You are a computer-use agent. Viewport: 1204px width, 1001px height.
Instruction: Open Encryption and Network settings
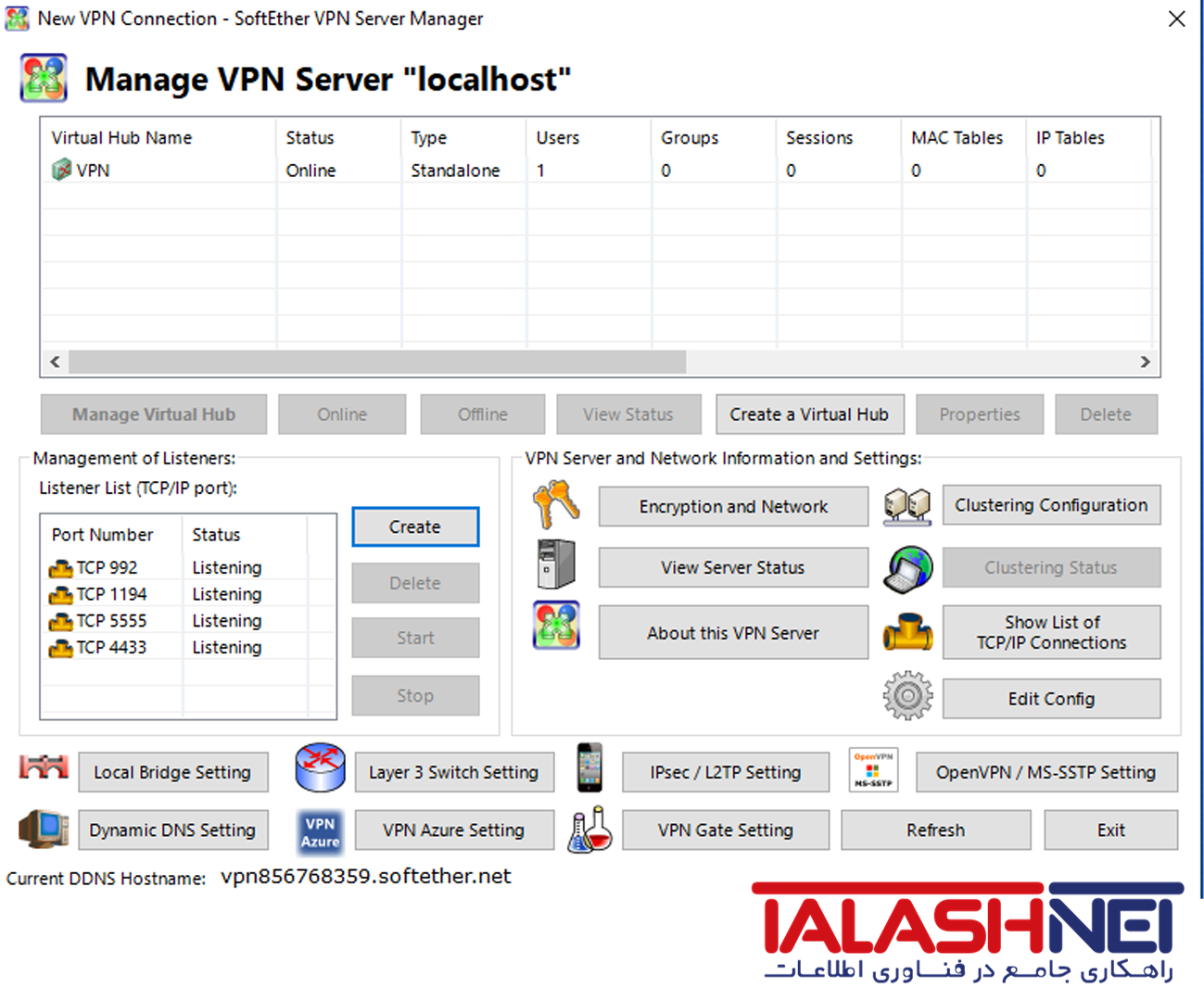733,506
